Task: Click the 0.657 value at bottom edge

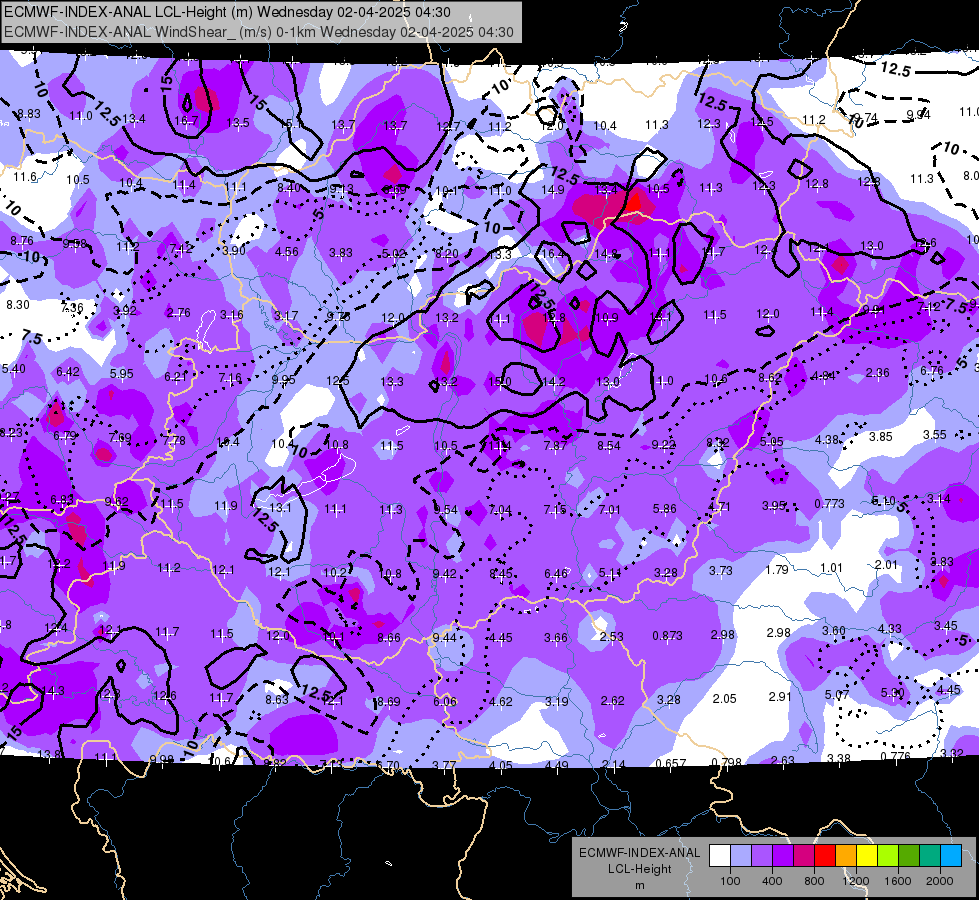Action: tap(671, 763)
